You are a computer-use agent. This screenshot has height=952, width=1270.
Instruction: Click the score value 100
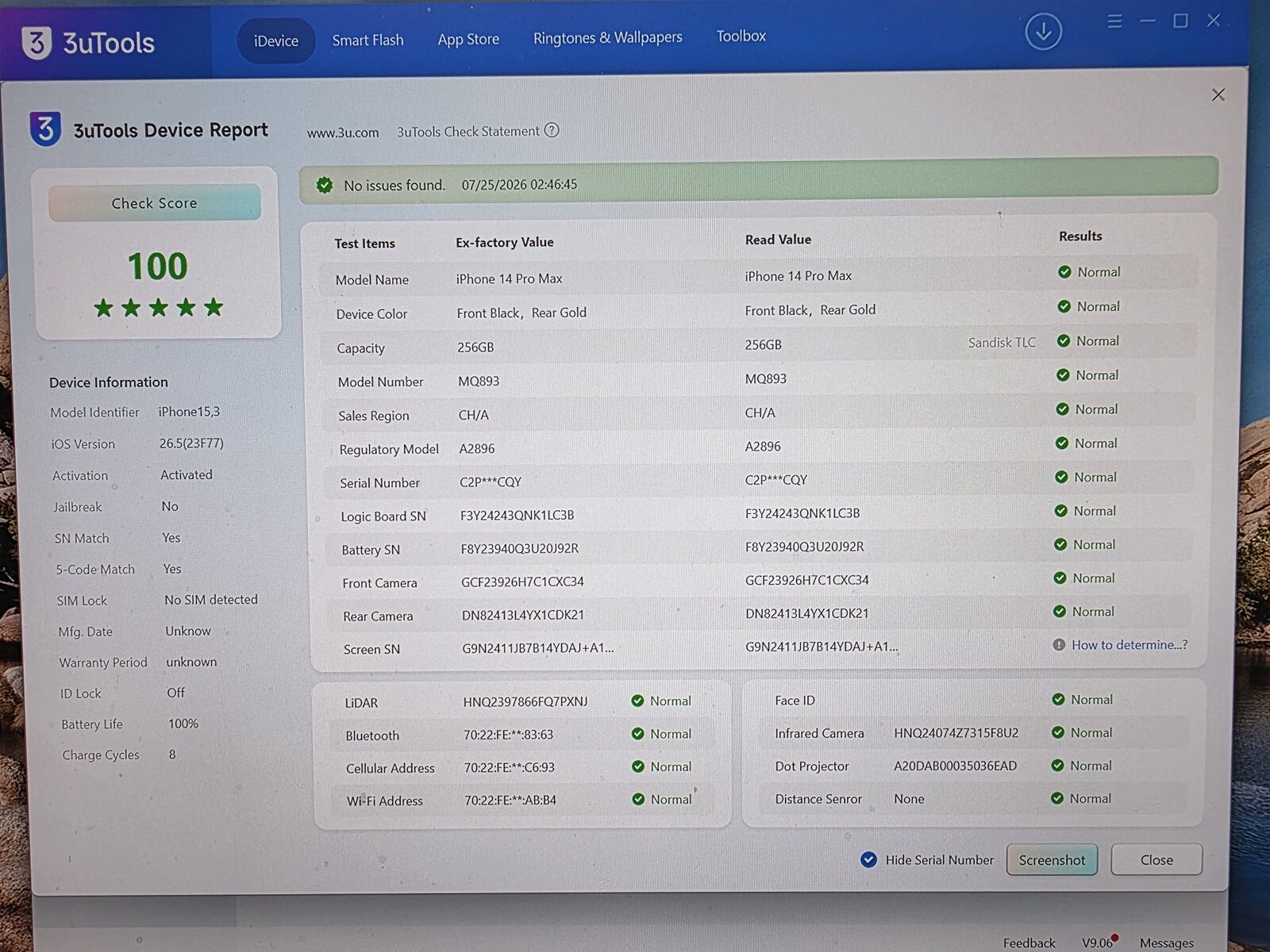pos(158,267)
